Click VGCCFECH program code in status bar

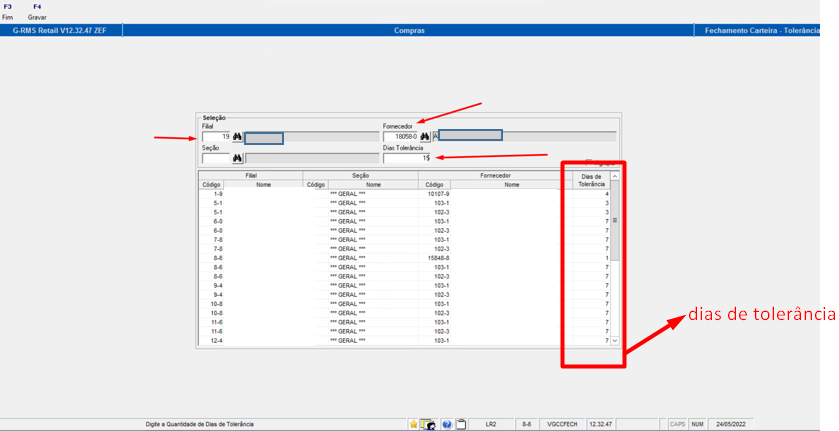(x=562, y=425)
